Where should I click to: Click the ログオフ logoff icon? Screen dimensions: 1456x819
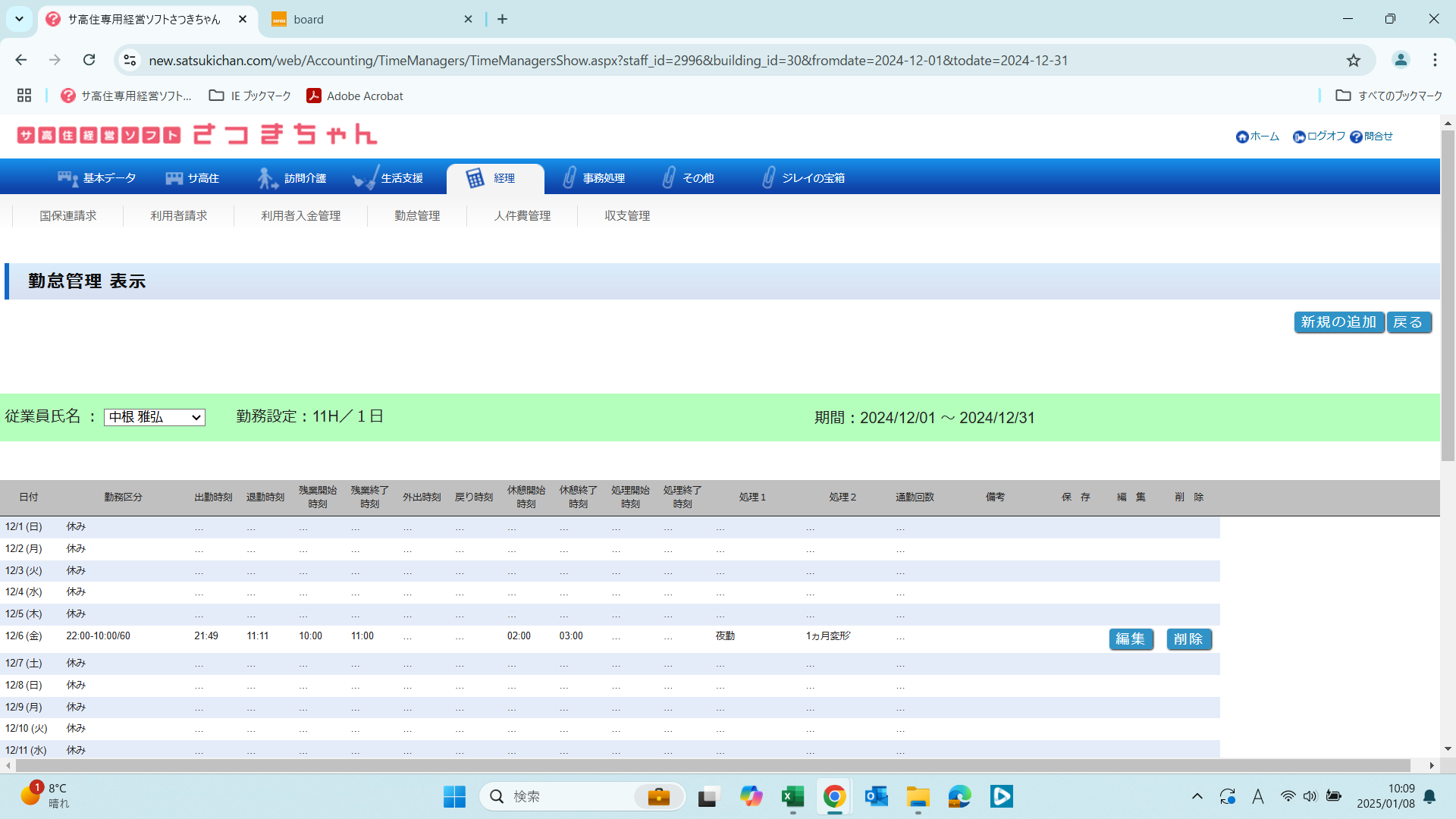pos(1299,137)
